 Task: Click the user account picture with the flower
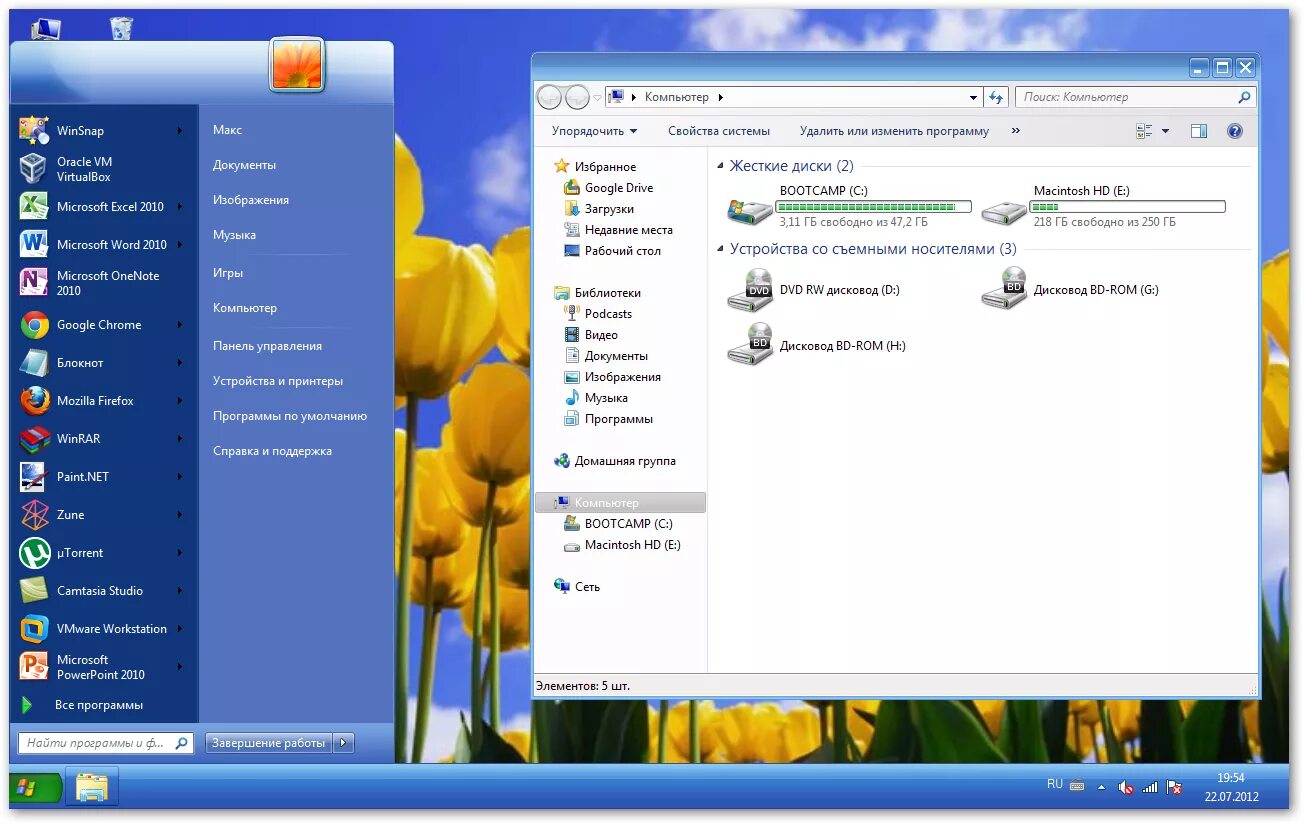297,64
